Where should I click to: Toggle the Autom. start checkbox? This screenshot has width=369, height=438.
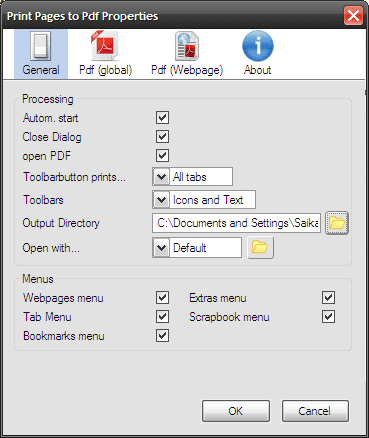(162, 118)
